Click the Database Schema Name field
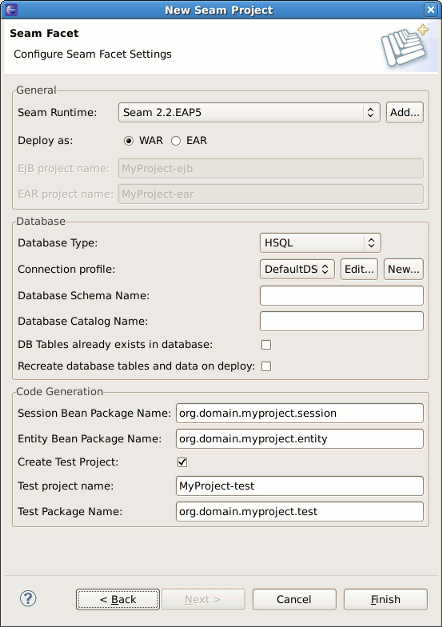Viewport: 442px width, 627px height. tap(342, 296)
